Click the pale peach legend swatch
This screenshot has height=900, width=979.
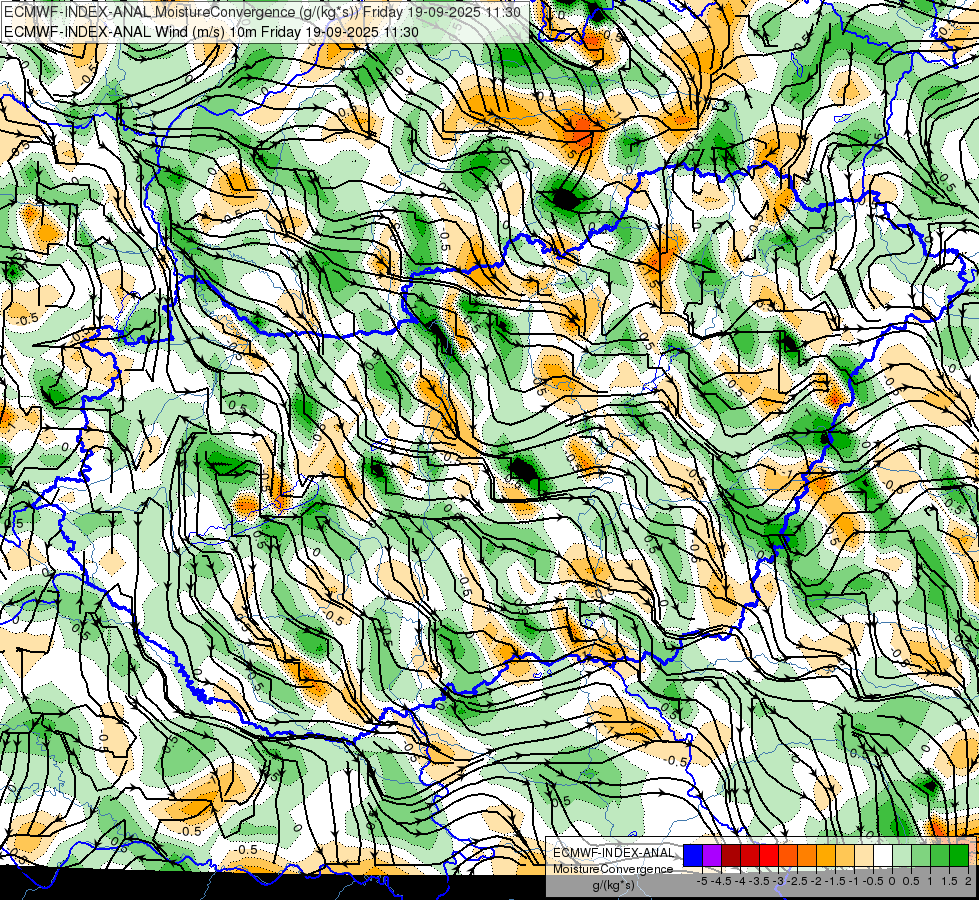864,855
